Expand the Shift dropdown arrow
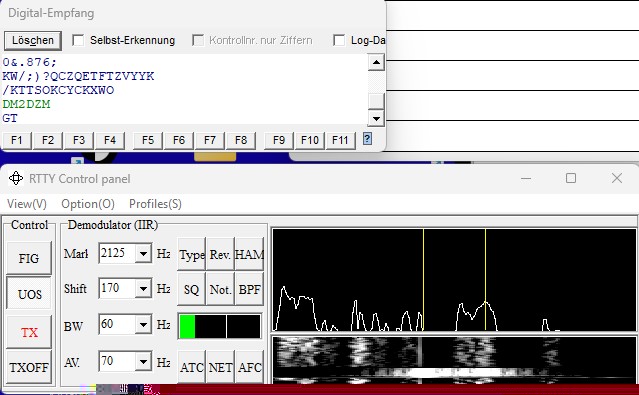The image size is (639, 395). pos(143,288)
